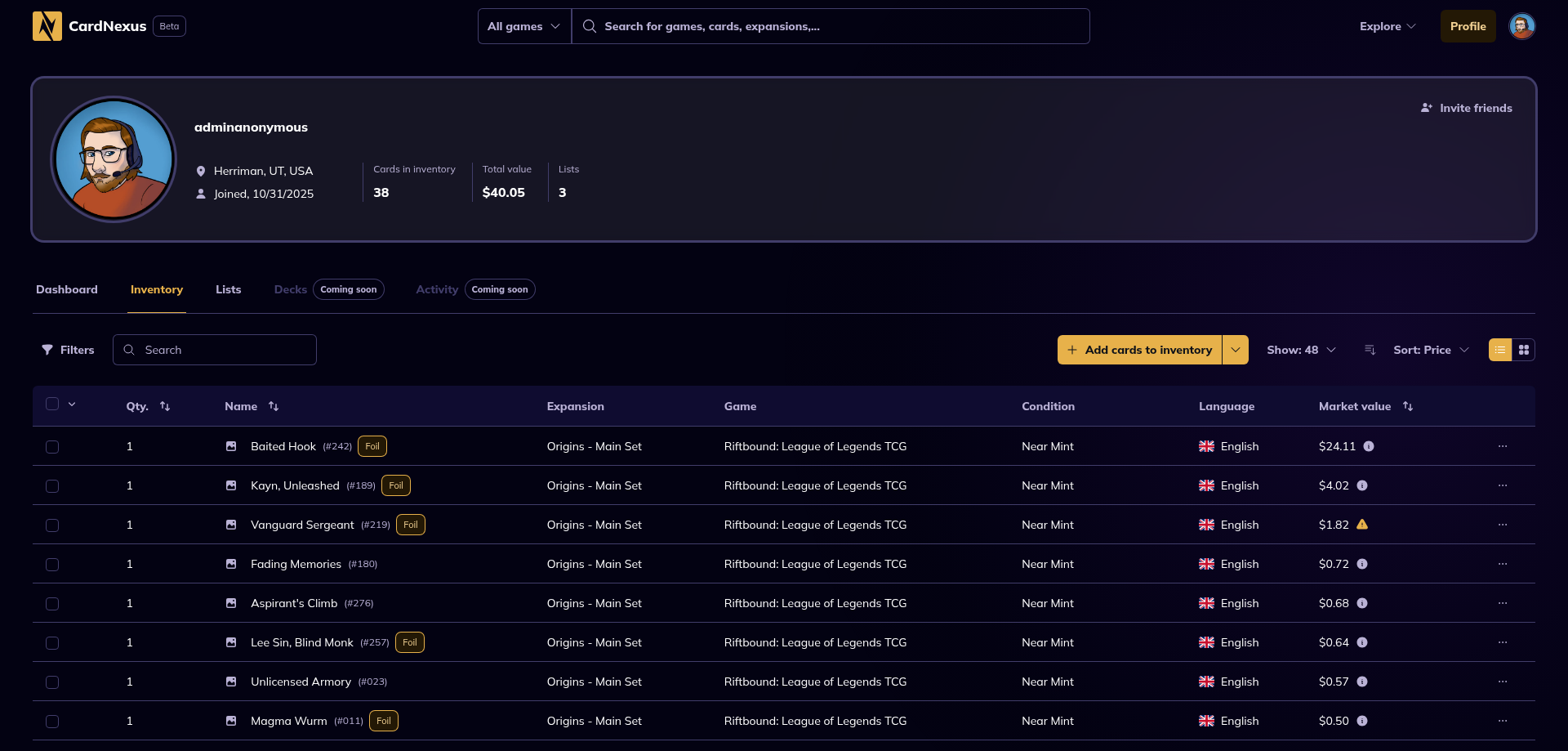
Task: Check the Baited Hook row checkbox
Action: (52, 447)
